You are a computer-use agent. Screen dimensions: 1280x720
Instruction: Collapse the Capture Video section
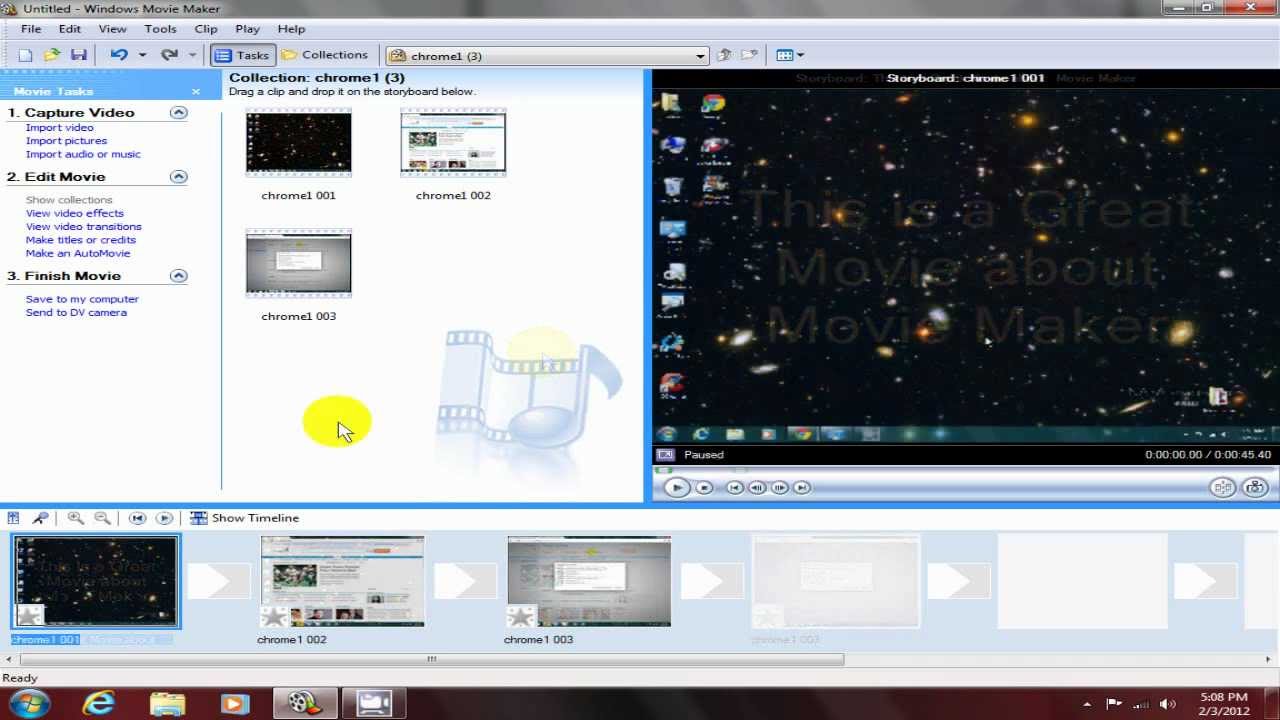(x=179, y=113)
